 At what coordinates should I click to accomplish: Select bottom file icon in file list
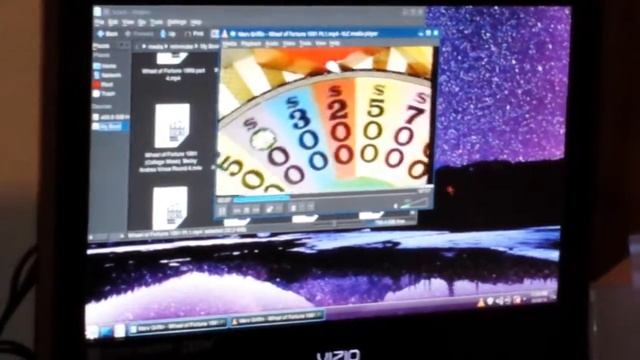point(170,207)
